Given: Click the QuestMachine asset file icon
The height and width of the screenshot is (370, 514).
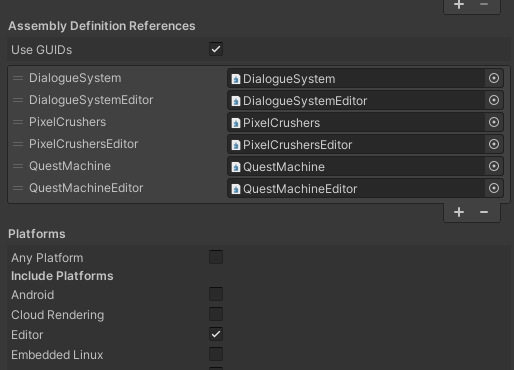Looking at the screenshot, I should pyautogui.click(x=236, y=167).
